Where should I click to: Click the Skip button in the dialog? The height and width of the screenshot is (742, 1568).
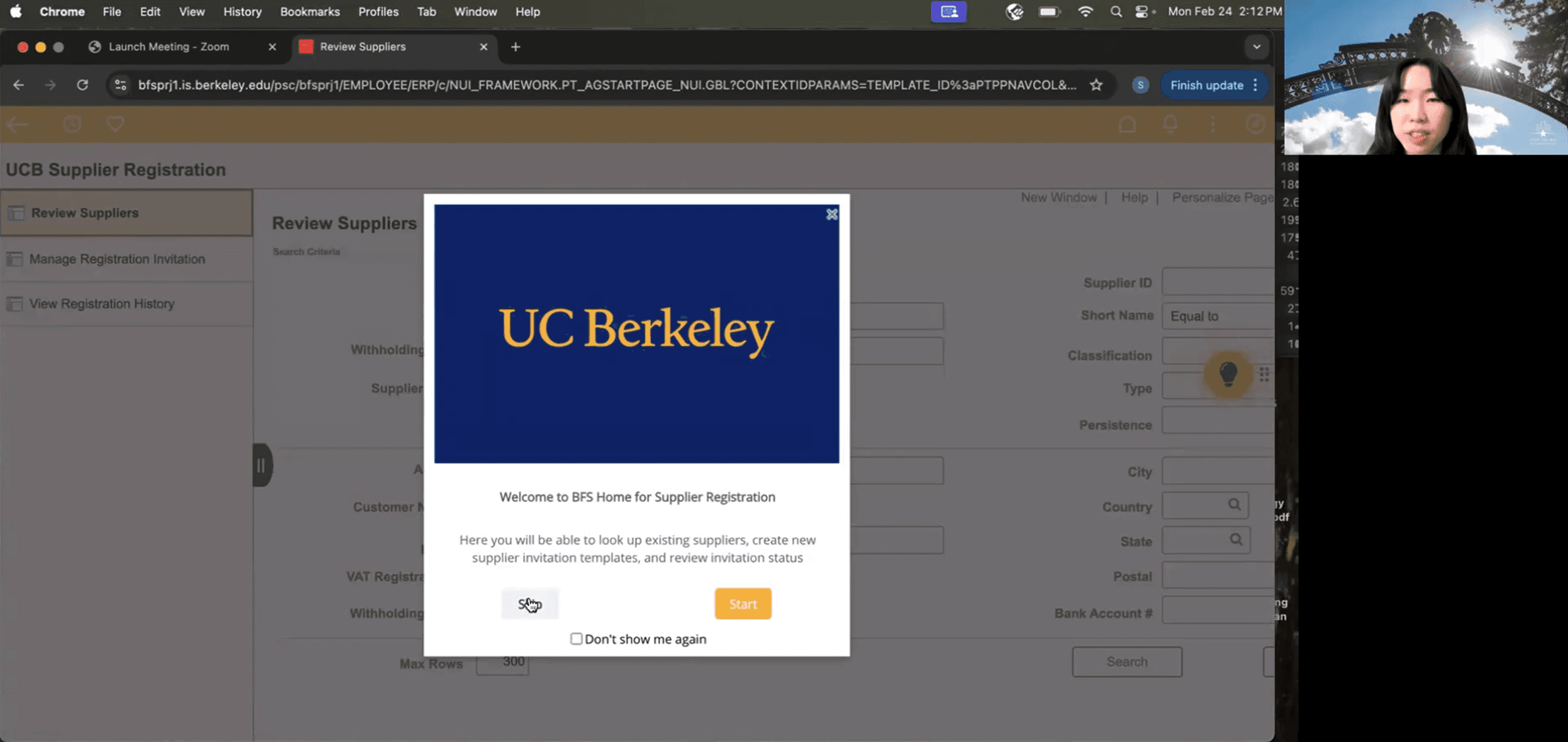(529, 604)
